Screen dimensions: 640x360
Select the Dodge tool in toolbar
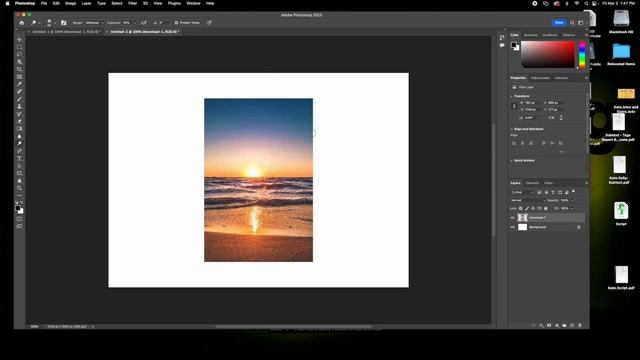[x=20, y=144]
